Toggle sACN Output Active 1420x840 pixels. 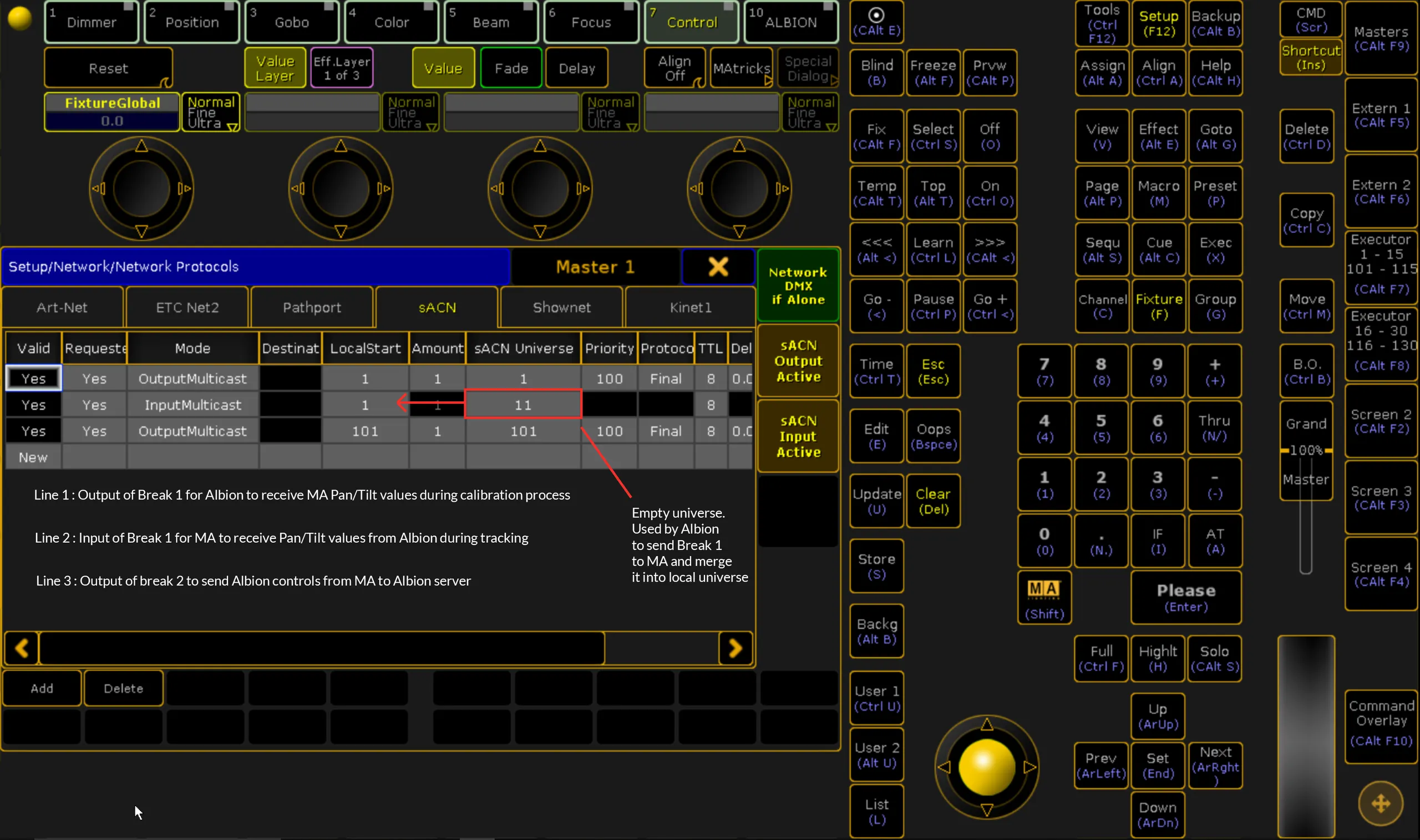[x=798, y=361]
